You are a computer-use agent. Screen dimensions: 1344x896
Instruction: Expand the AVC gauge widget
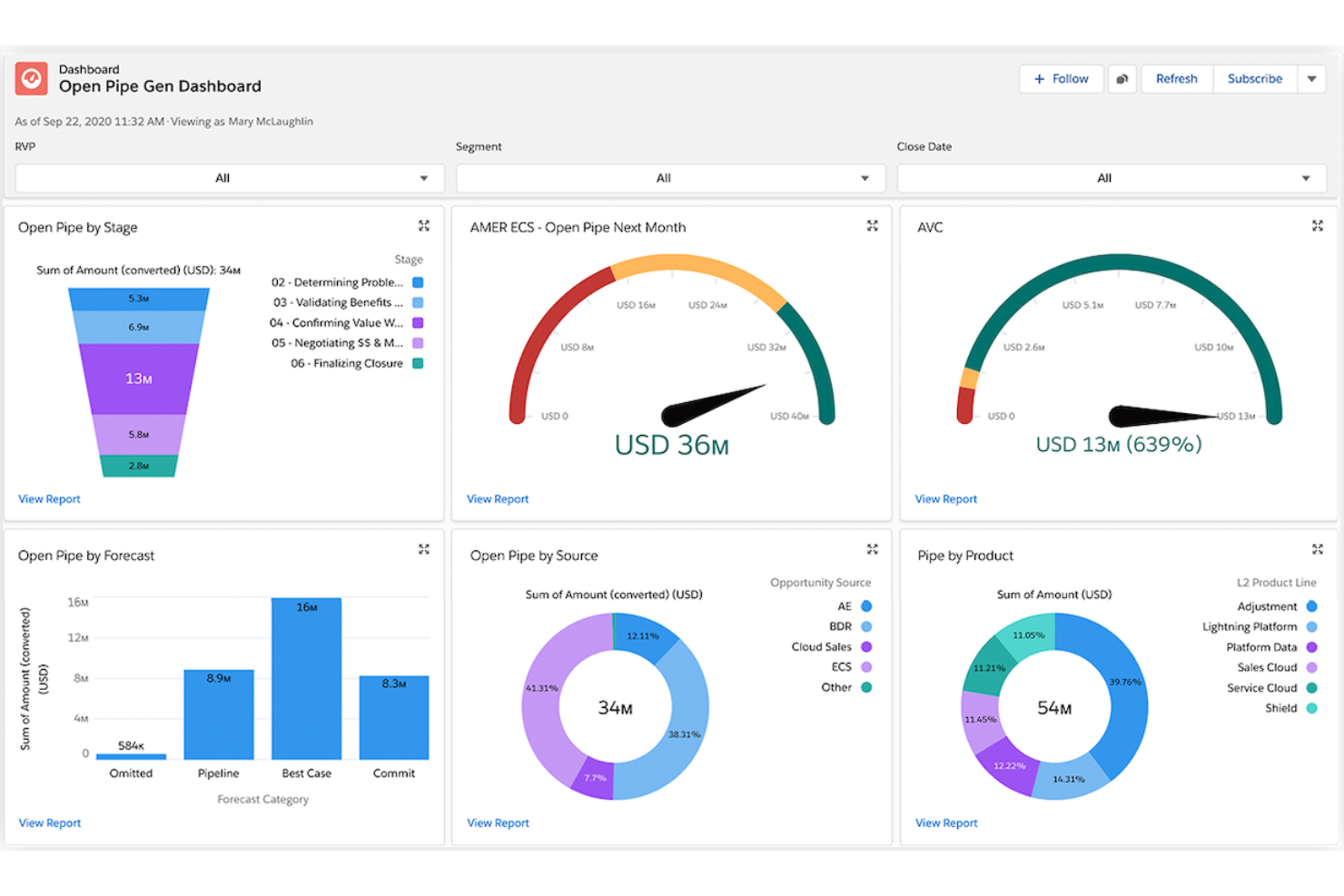click(x=1318, y=226)
